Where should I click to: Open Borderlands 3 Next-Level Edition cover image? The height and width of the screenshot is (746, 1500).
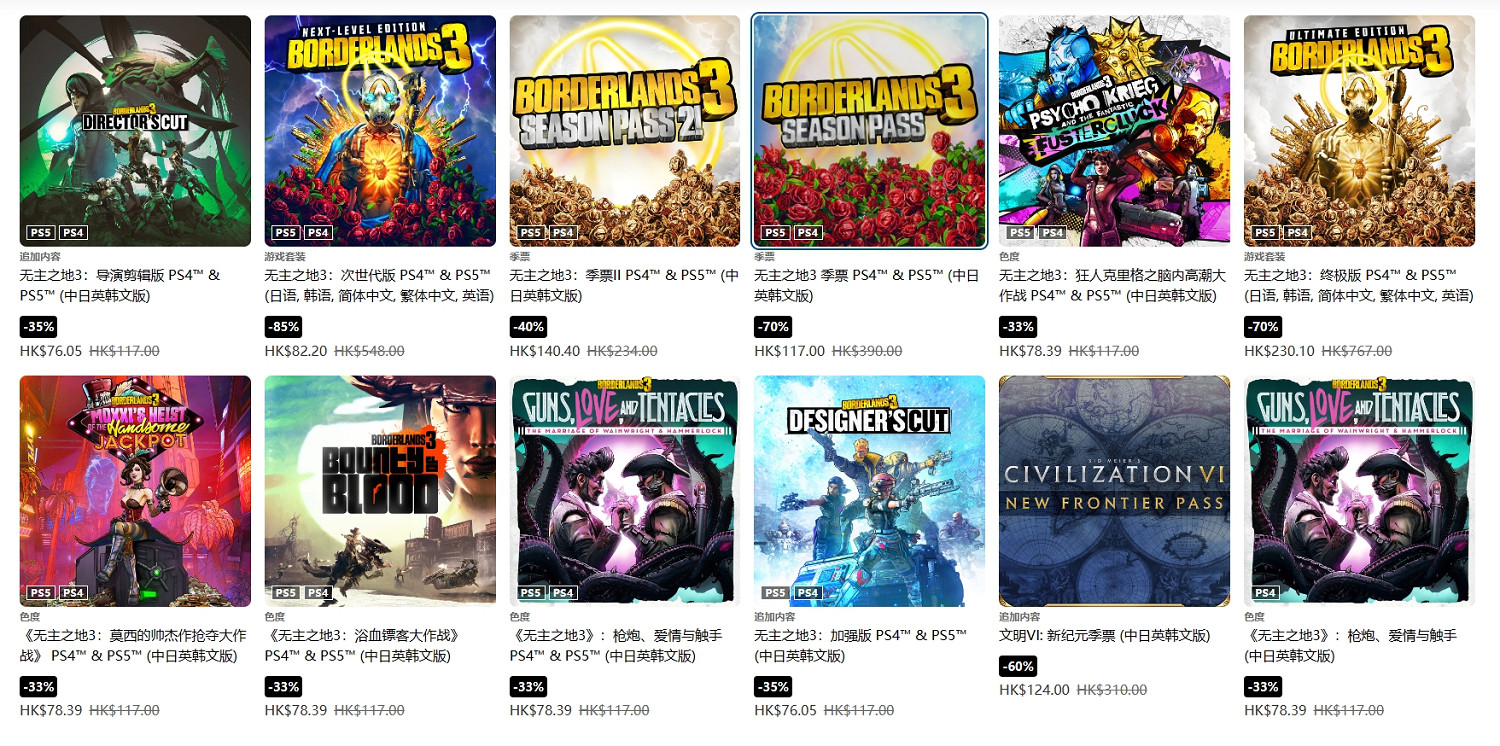click(x=380, y=131)
